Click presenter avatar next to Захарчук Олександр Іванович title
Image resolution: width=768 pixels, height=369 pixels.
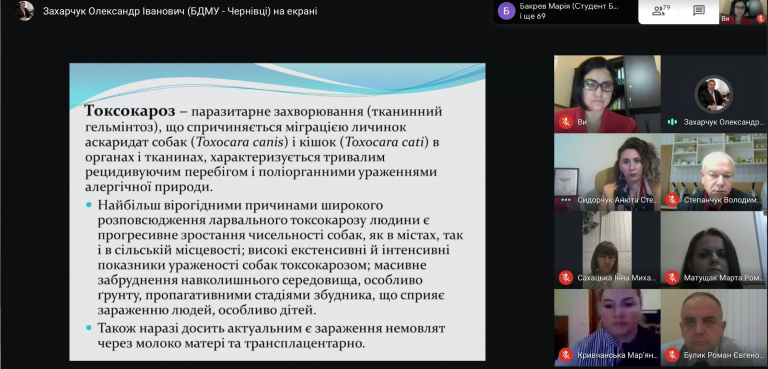pos(24,10)
